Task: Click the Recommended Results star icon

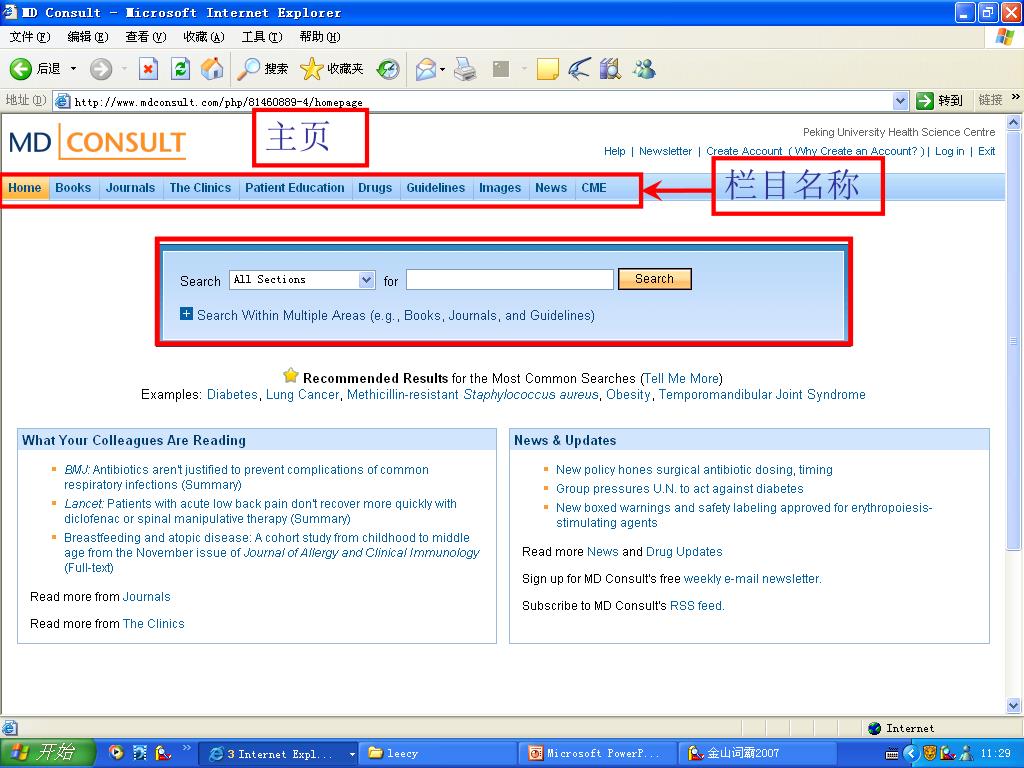Action: (291, 376)
